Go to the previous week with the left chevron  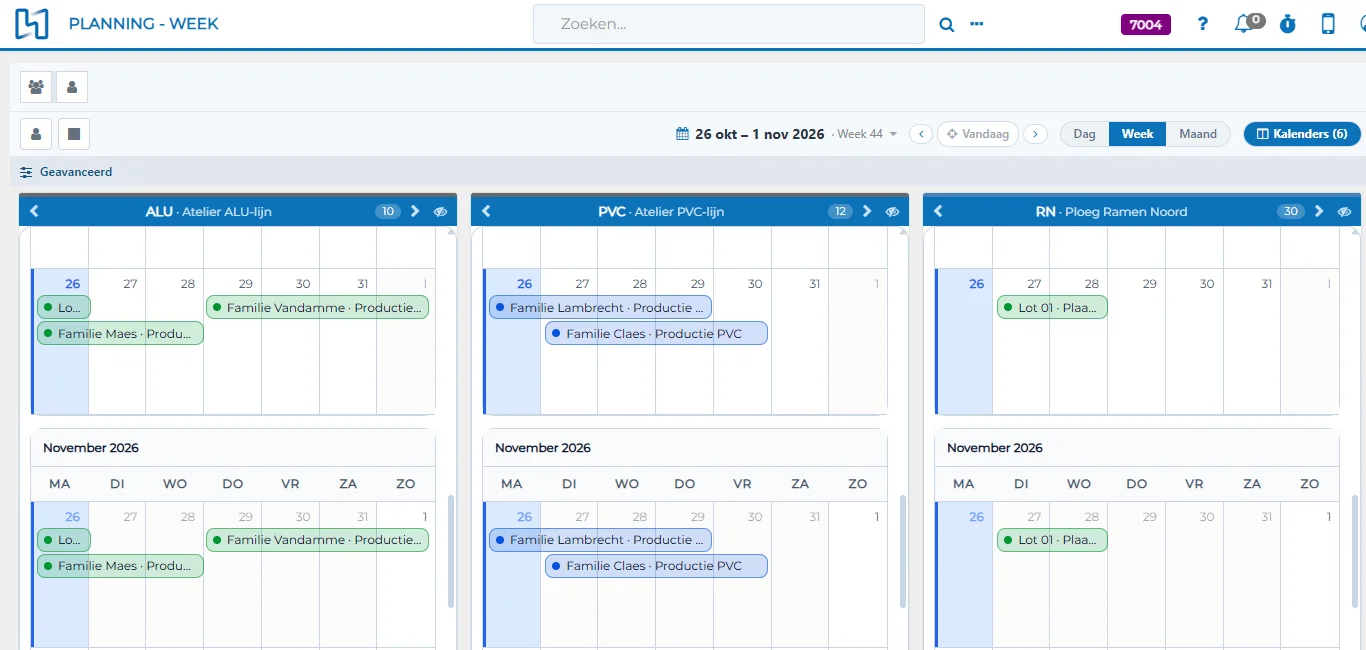click(x=921, y=134)
